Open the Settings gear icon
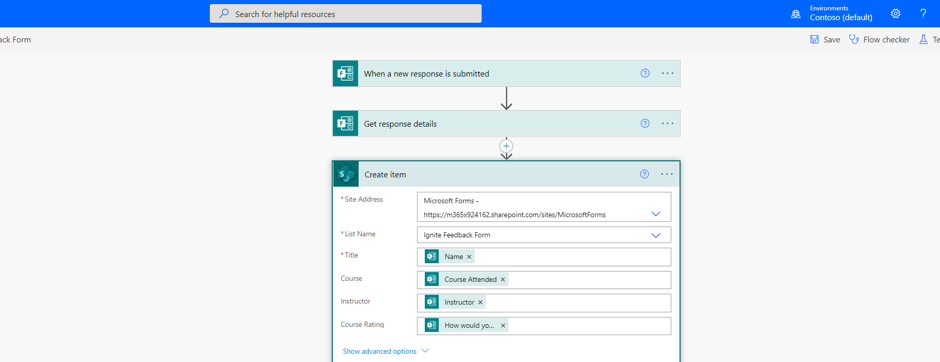The width and height of the screenshot is (940, 362). coord(896,13)
